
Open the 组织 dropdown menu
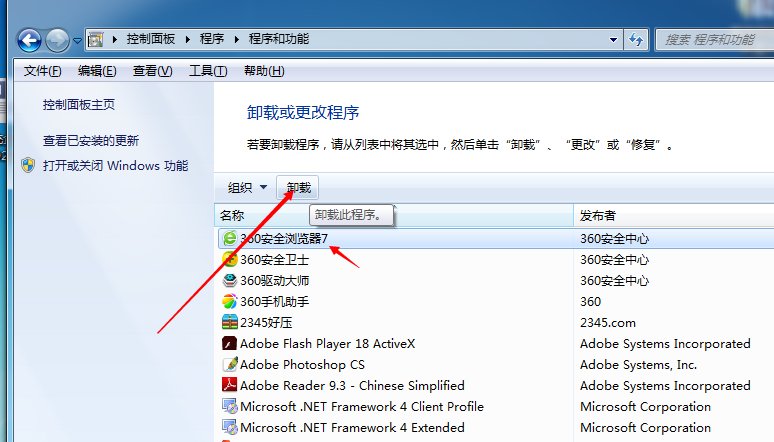pos(247,188)
